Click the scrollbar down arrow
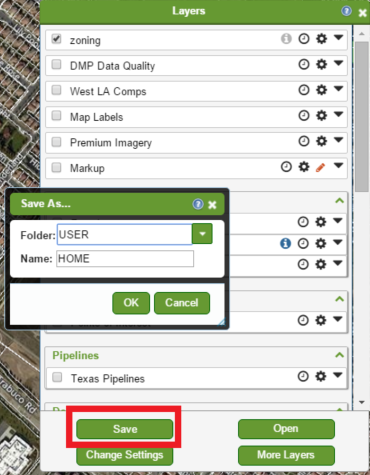Screen dimensions: 370x475 tap(362, 402)
